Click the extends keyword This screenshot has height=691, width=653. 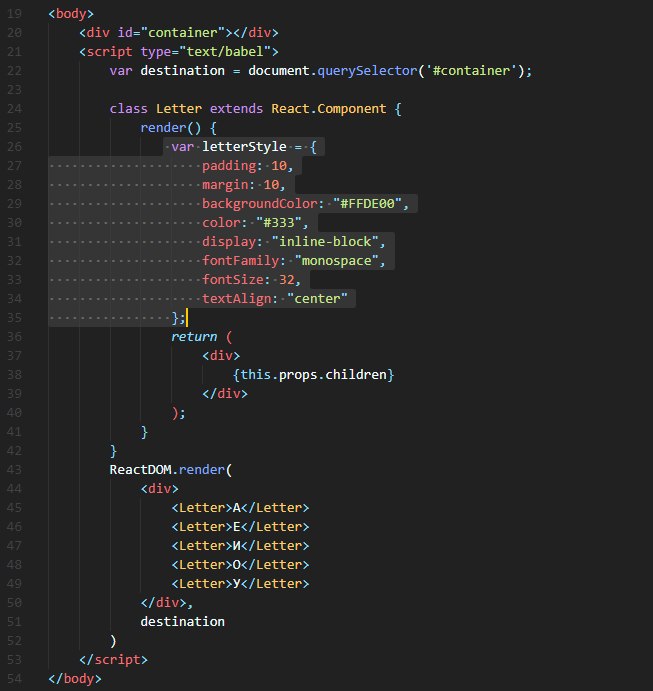(236, 108)
